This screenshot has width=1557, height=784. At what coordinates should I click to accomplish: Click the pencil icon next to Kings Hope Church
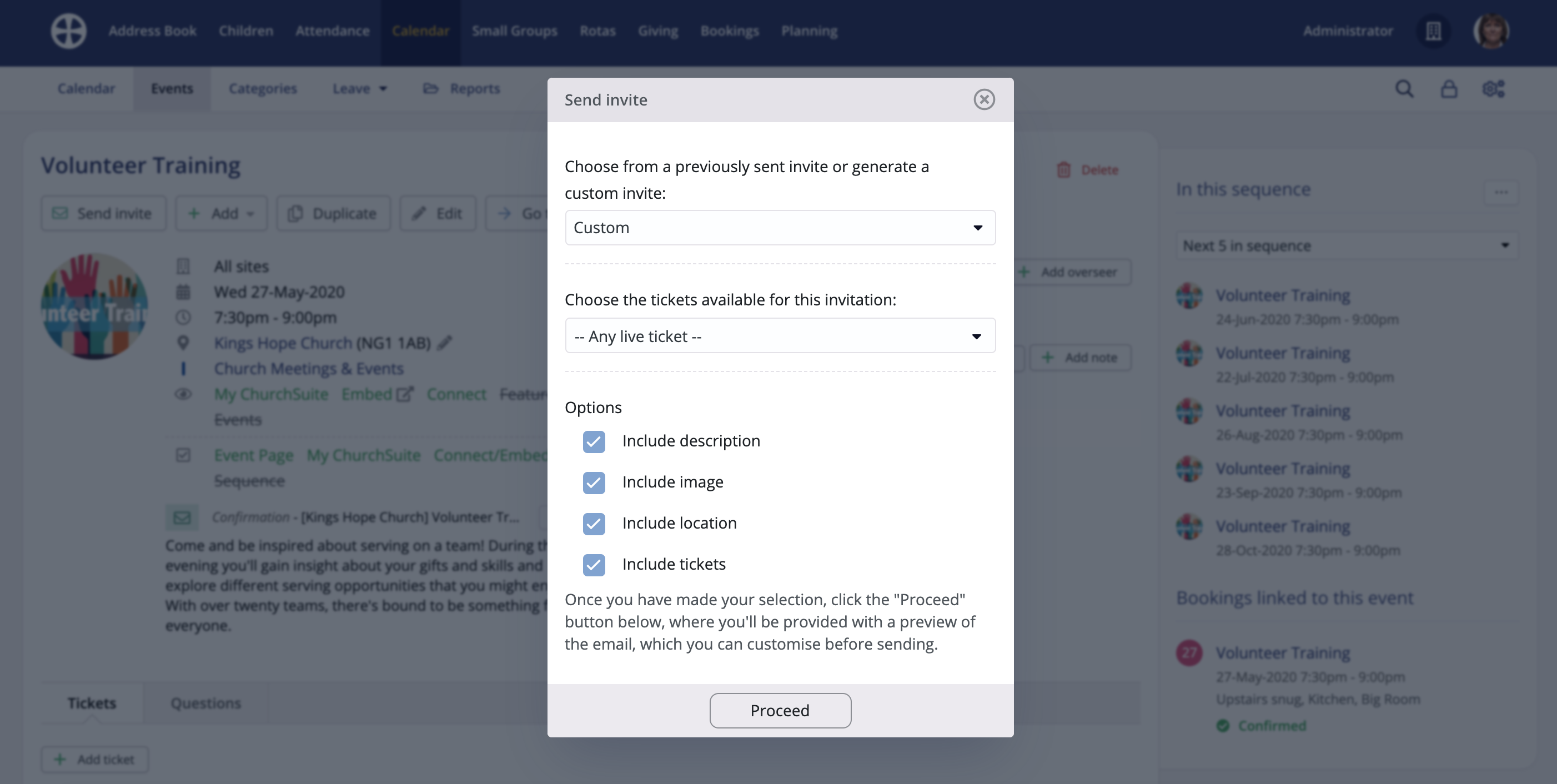click(x=445, y=342)
